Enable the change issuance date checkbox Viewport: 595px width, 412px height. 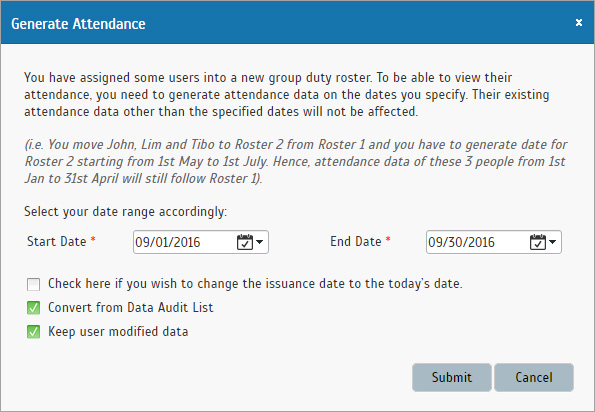(33, 284)
